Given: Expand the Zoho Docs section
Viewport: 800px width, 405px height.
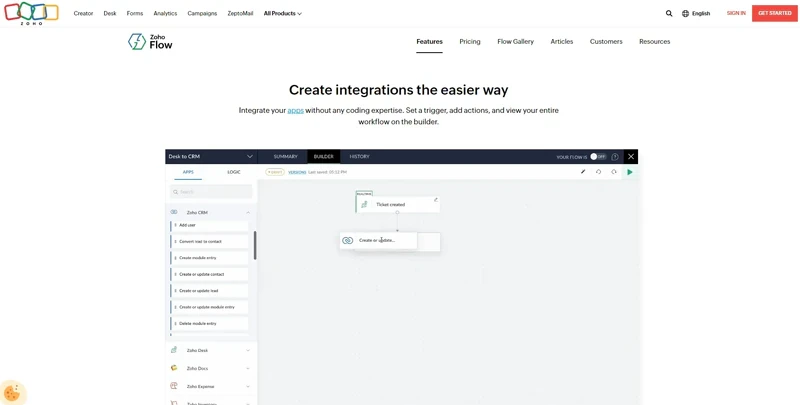Looking at the screenshot, I should click(x=248, y=368).
